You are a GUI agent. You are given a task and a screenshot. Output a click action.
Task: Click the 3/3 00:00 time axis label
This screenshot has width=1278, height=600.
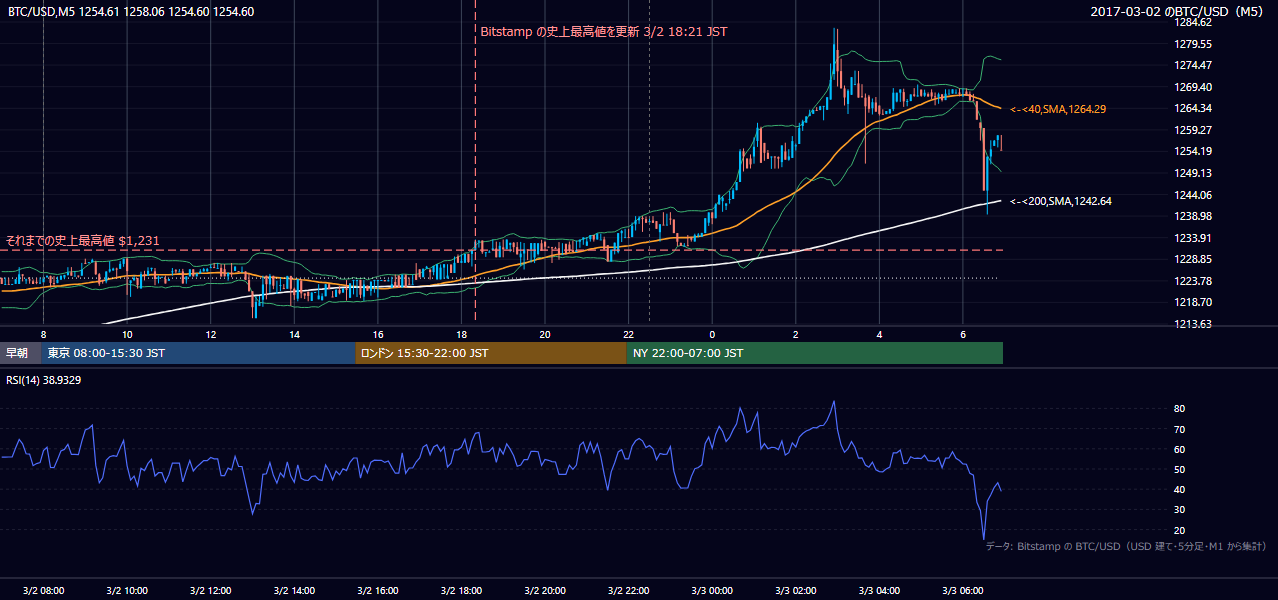[x=713, y=590]
